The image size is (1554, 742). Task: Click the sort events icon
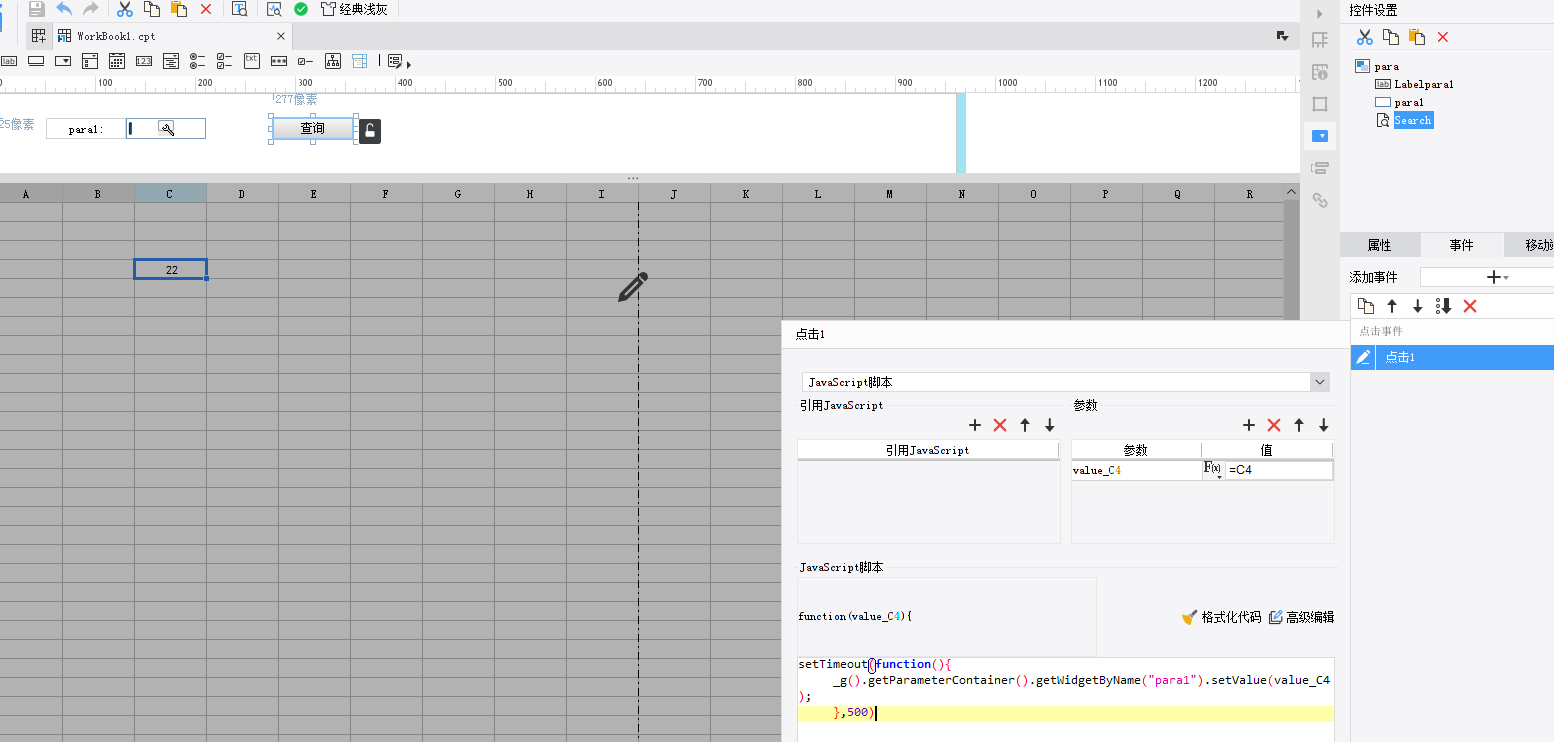click(1443, 306)
